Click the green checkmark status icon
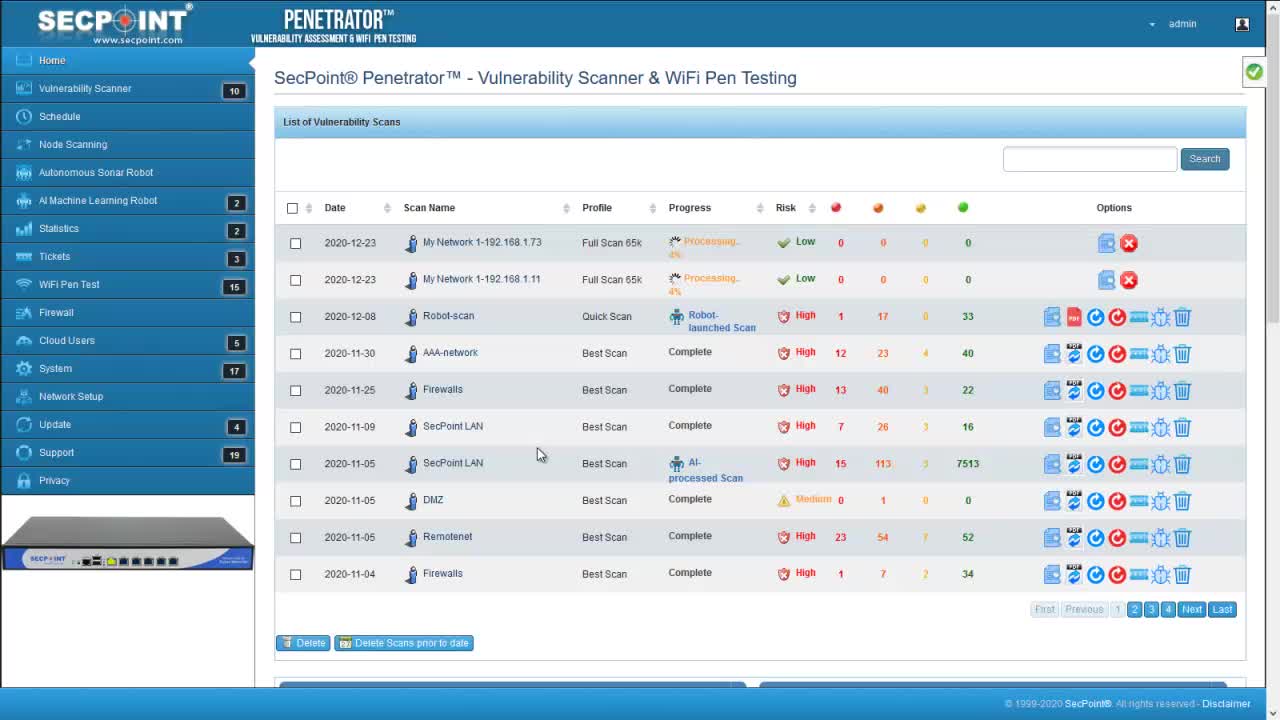1280x720 pixels. click(x=1254, y=72)
